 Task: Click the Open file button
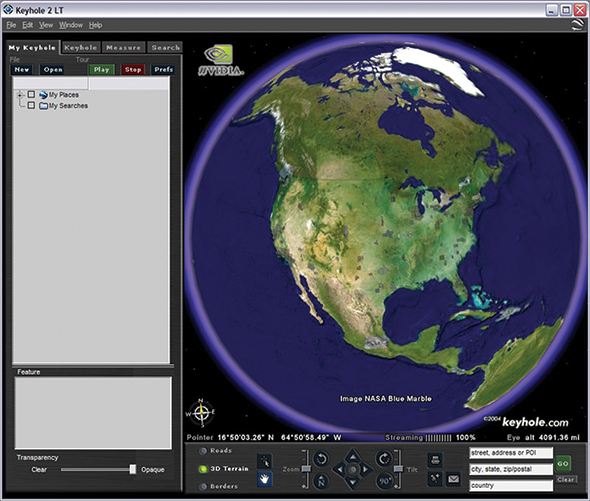tap(53, 70)
